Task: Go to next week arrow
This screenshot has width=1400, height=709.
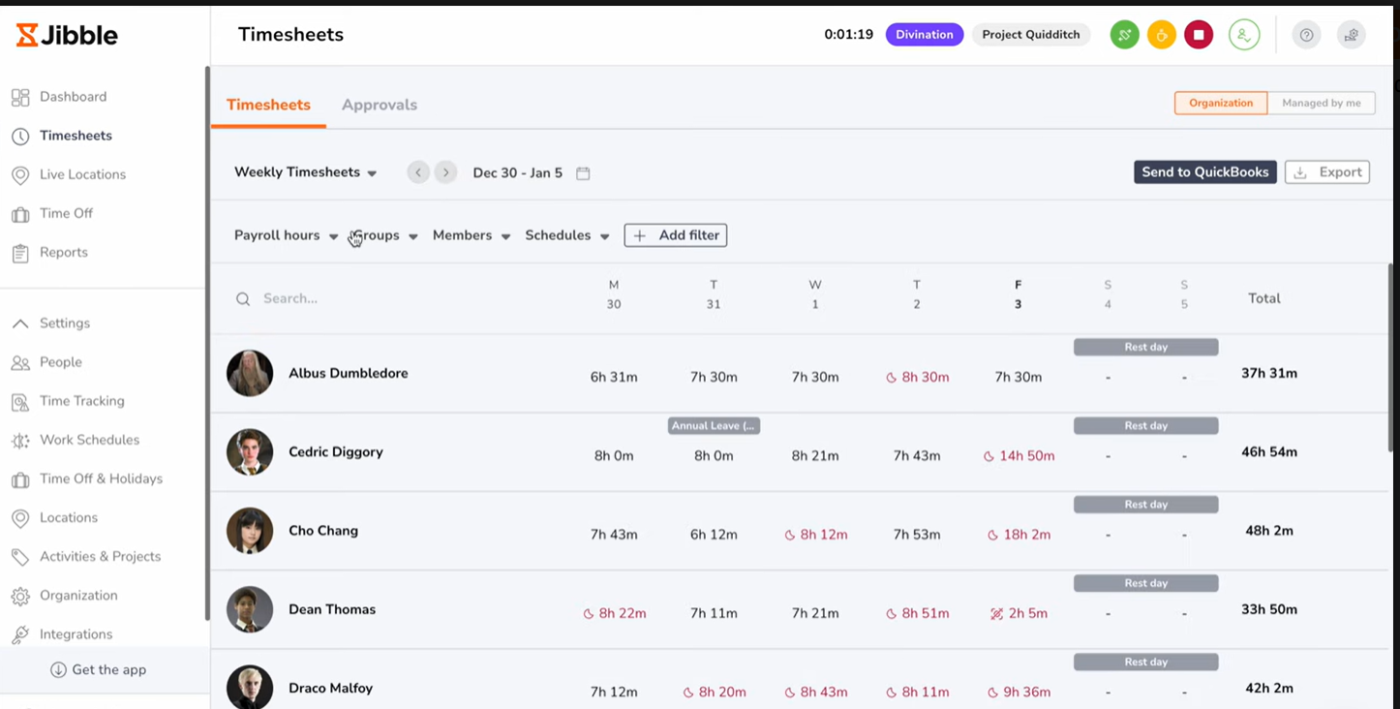Action: [x=446, y=172]
